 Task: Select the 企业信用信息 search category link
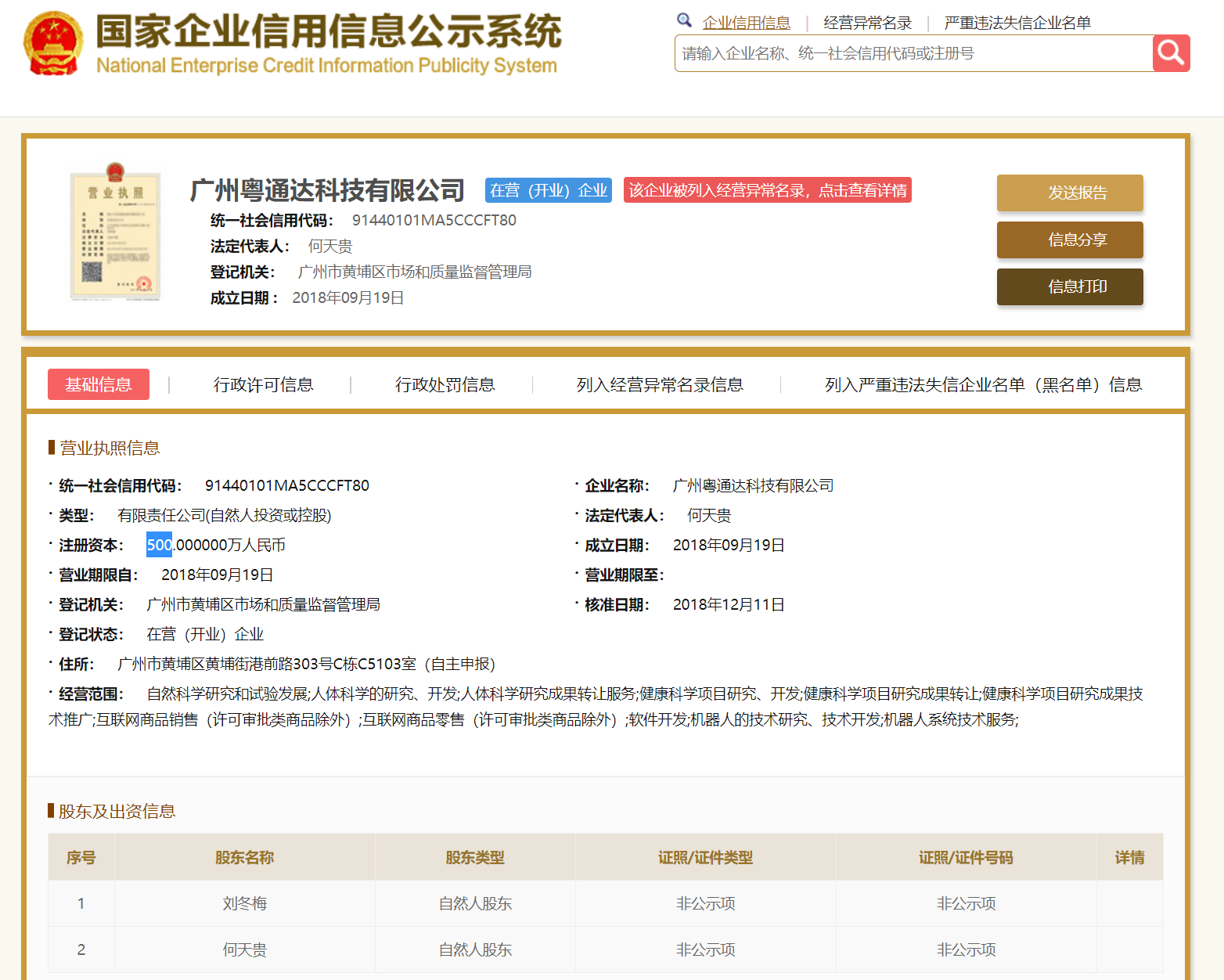click(746, 23)
